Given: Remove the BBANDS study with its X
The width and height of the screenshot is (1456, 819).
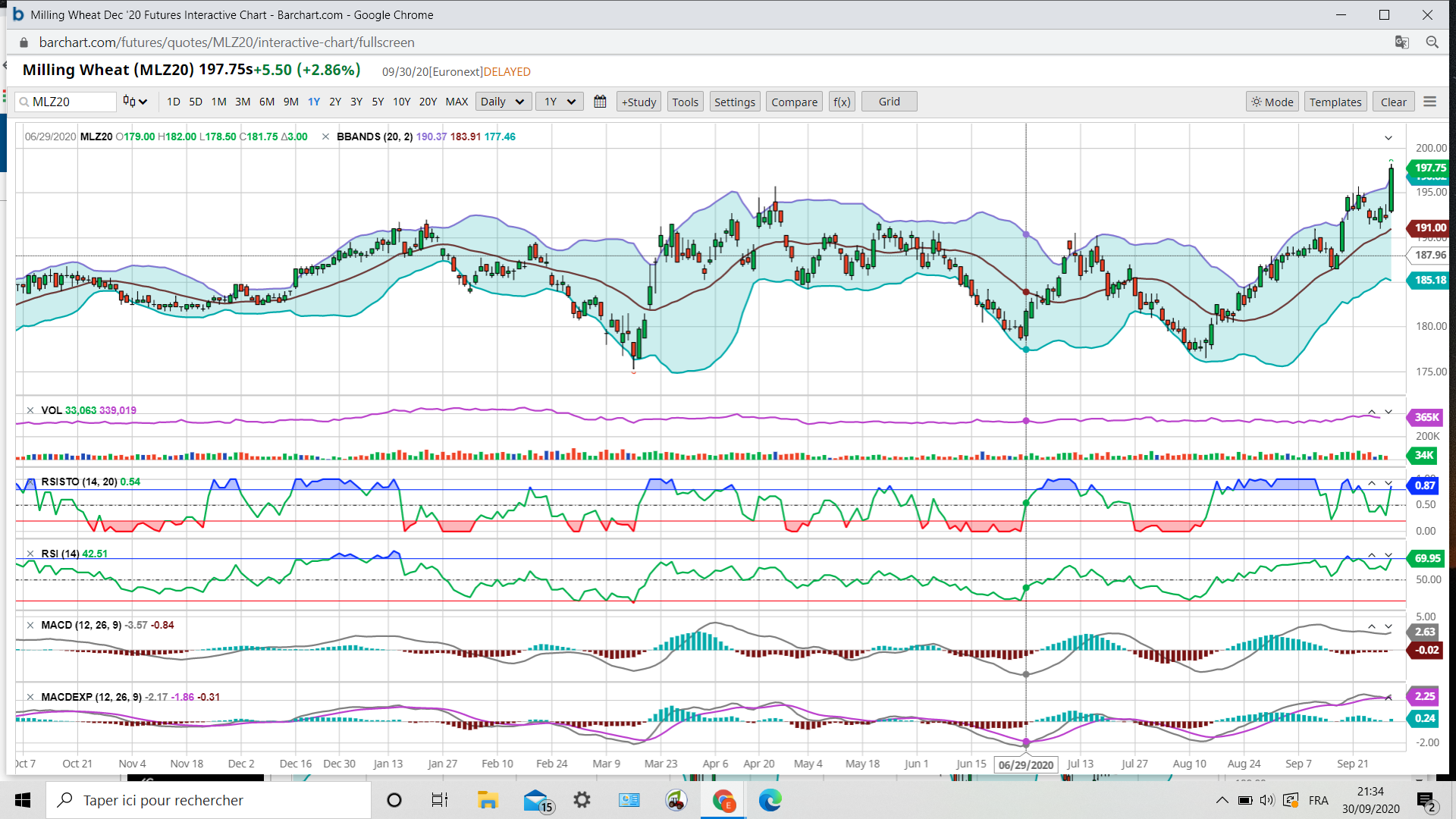Looking at the screenshot, I should point(325,137).
